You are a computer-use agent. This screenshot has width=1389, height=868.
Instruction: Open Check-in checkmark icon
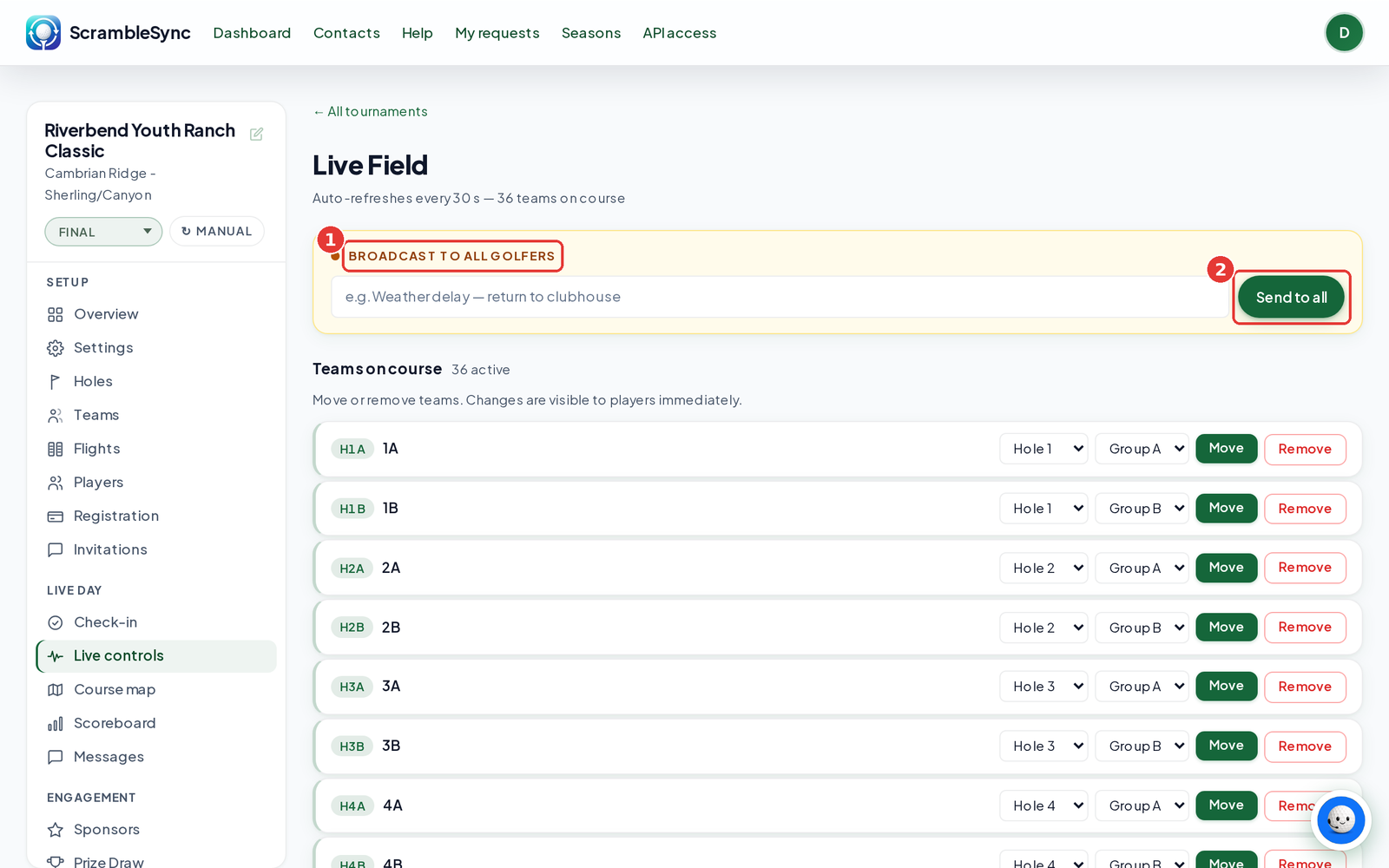tap(56, 622)
